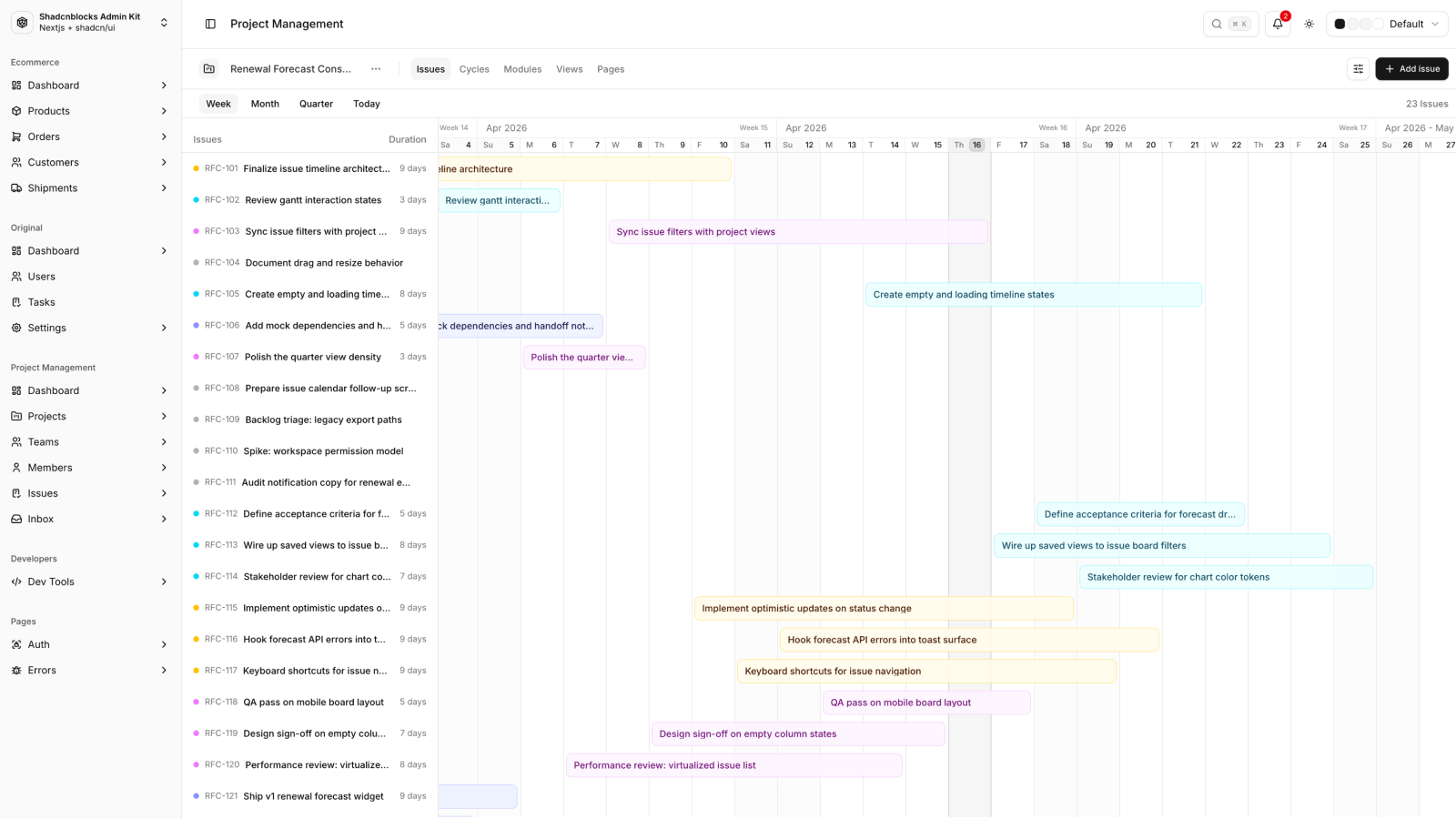The height and width of the screenshot is (819, 1456).
Task: Click the Ecommerce Dashboard icon
Action: click(x=16, y=86)
